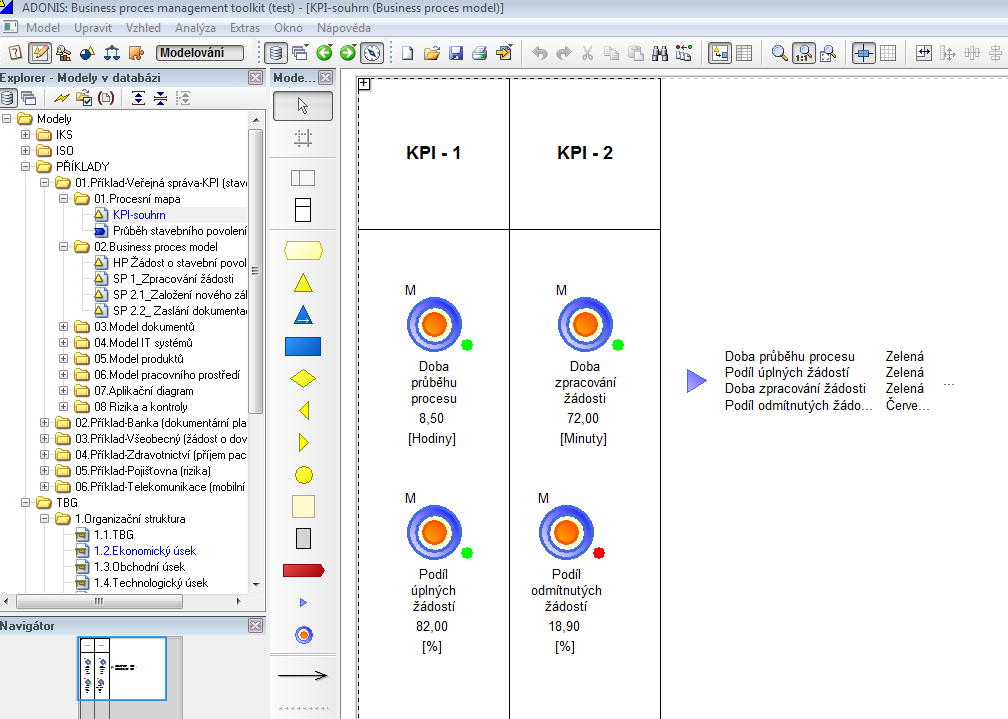
Task: Open the Extras menu
Action: (x=245, y=28)
